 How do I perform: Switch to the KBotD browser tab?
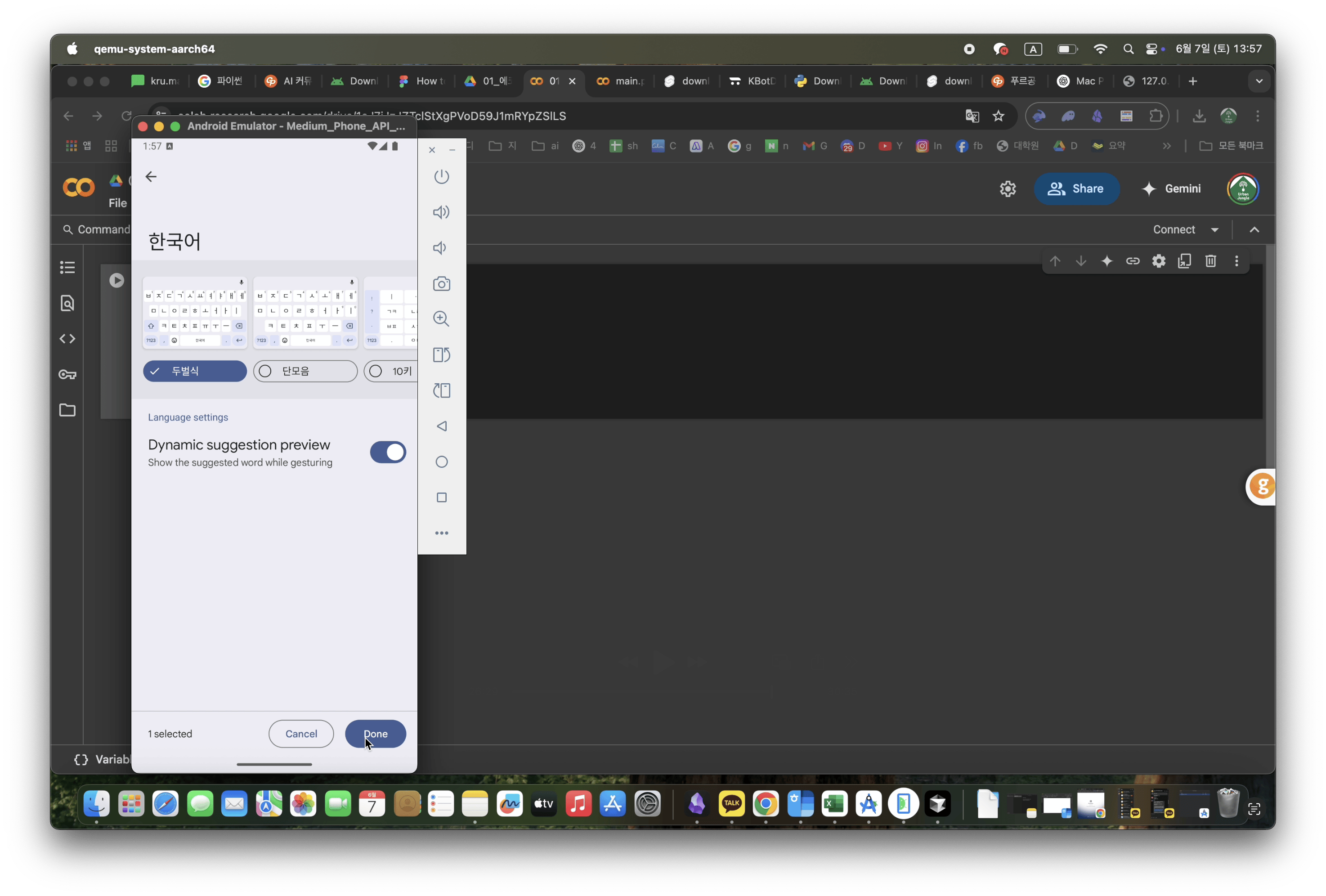[753, 81]
